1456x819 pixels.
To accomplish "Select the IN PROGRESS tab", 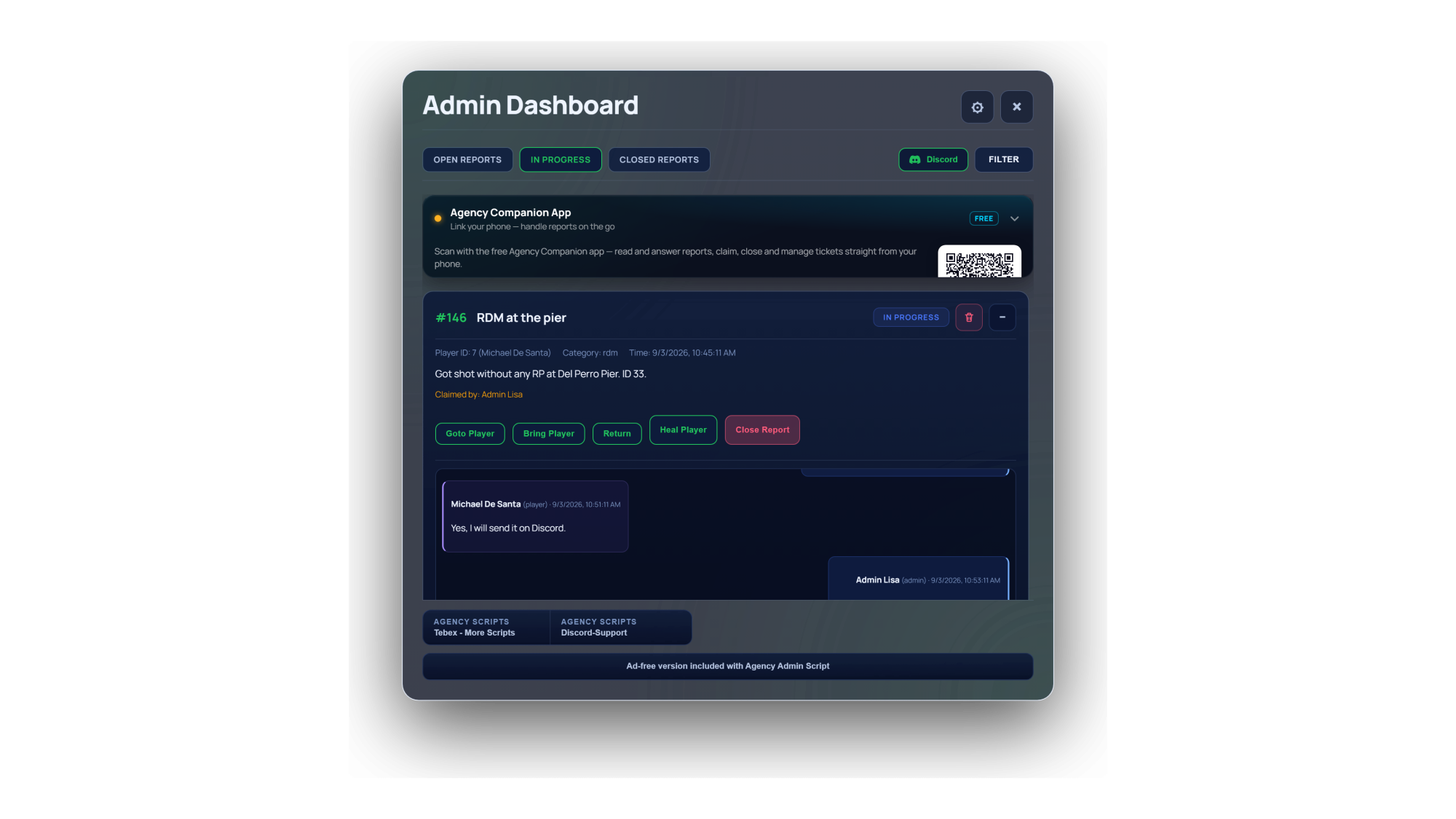I will click(561, 159).
